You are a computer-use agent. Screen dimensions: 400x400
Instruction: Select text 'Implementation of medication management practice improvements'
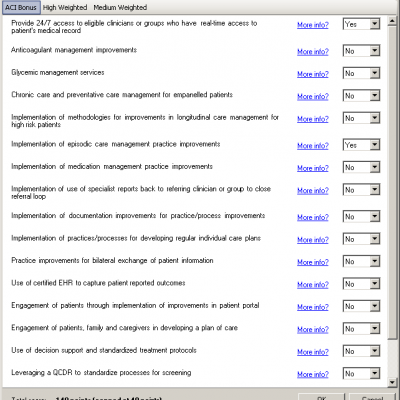(x=112, y=167)
